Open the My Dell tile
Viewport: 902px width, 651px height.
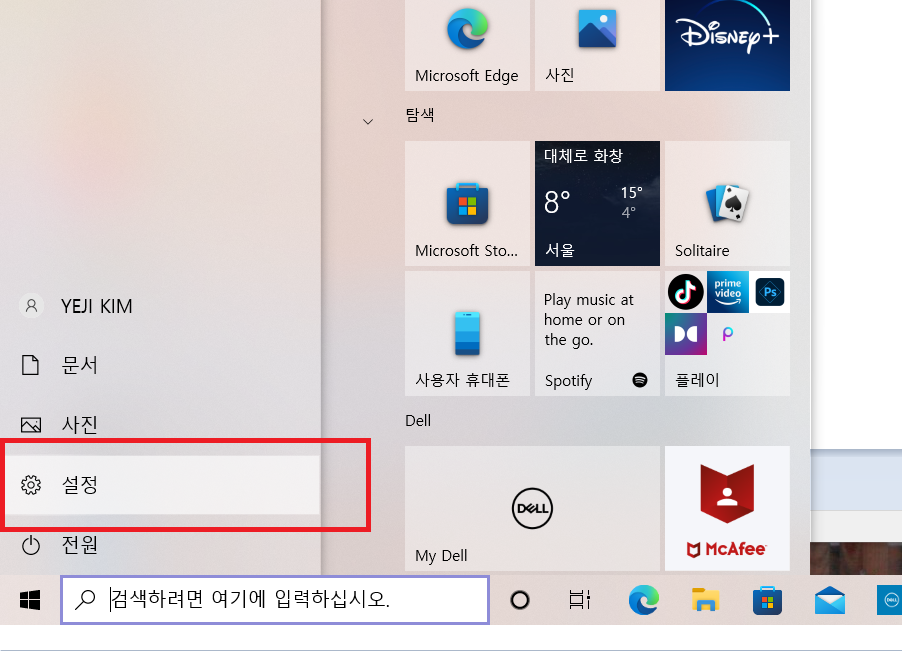pyautogui.click(x=532, y=508)
